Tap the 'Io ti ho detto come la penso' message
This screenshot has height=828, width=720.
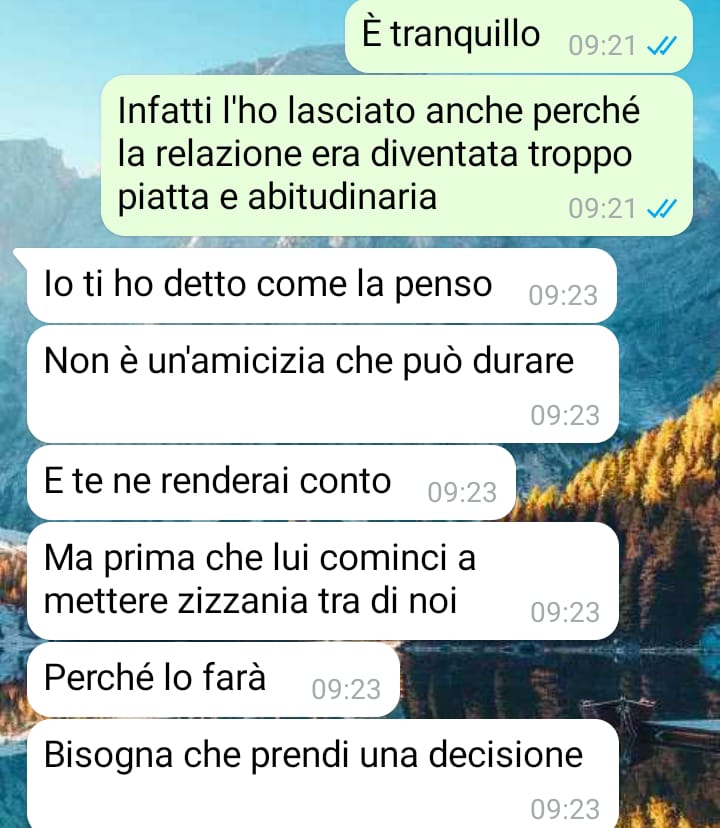point(321,286)
